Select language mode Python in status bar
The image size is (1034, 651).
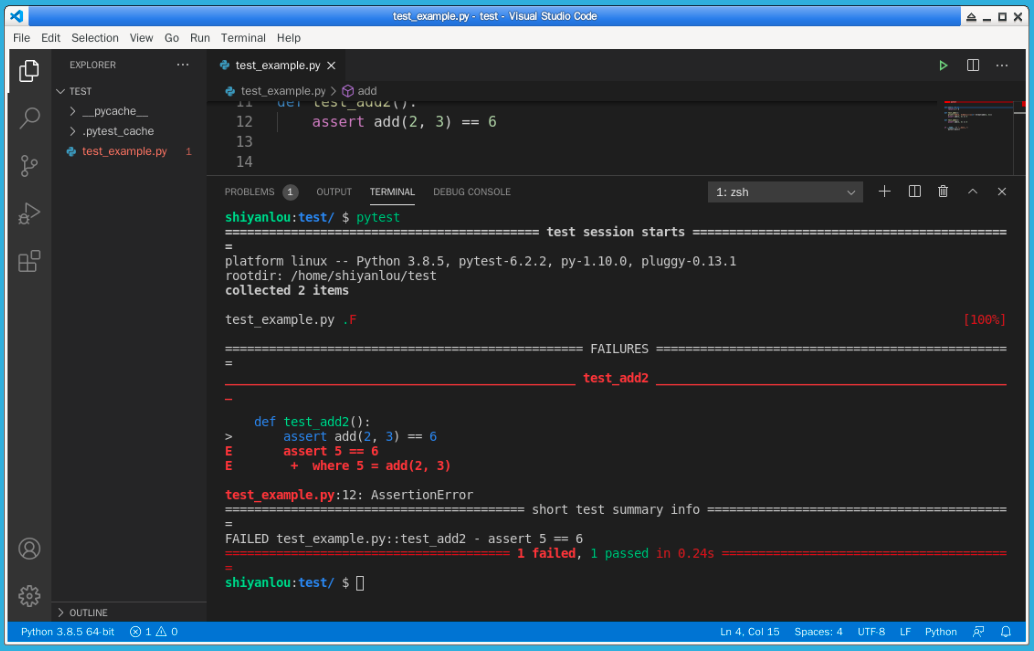[940, 632]
